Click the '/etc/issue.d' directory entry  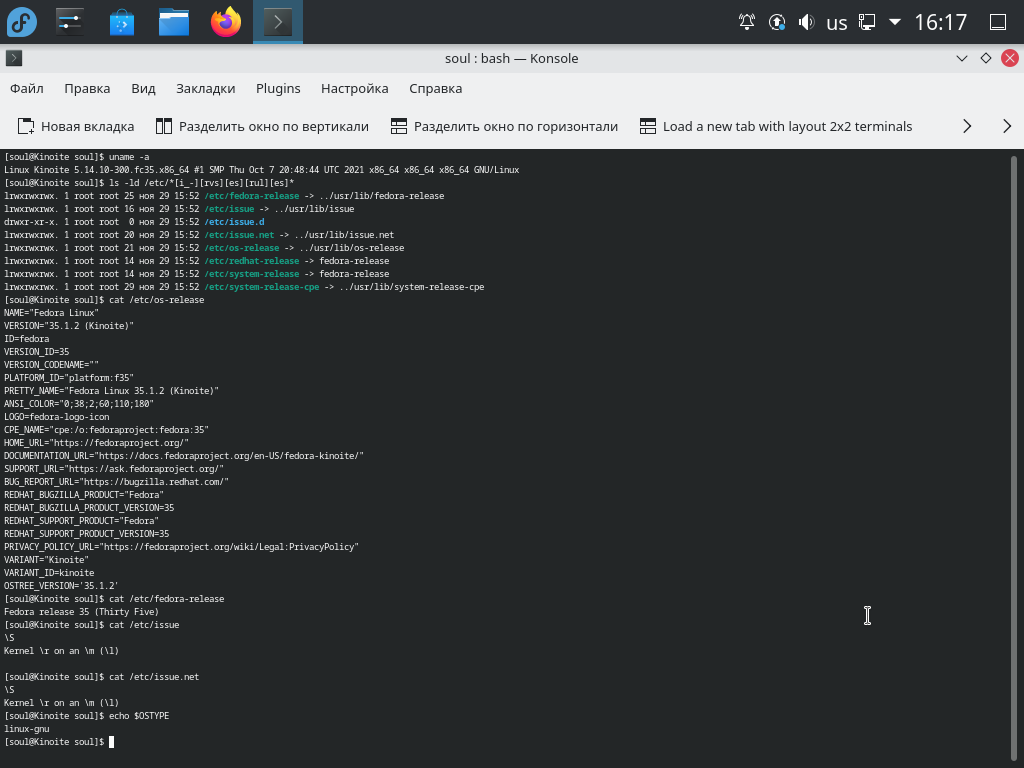click(x=234, y=222)
